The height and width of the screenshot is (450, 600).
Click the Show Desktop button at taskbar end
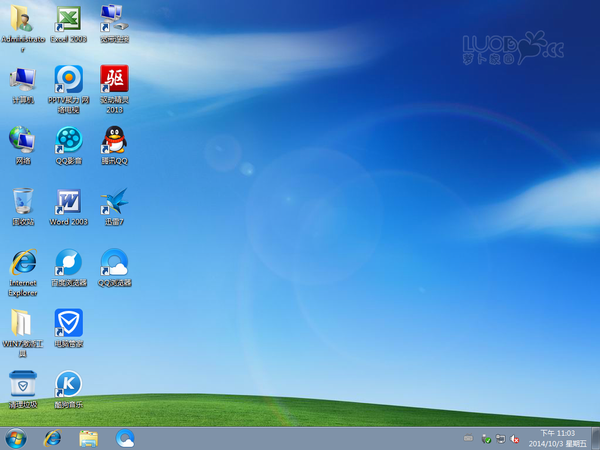(x=595, y=439)
